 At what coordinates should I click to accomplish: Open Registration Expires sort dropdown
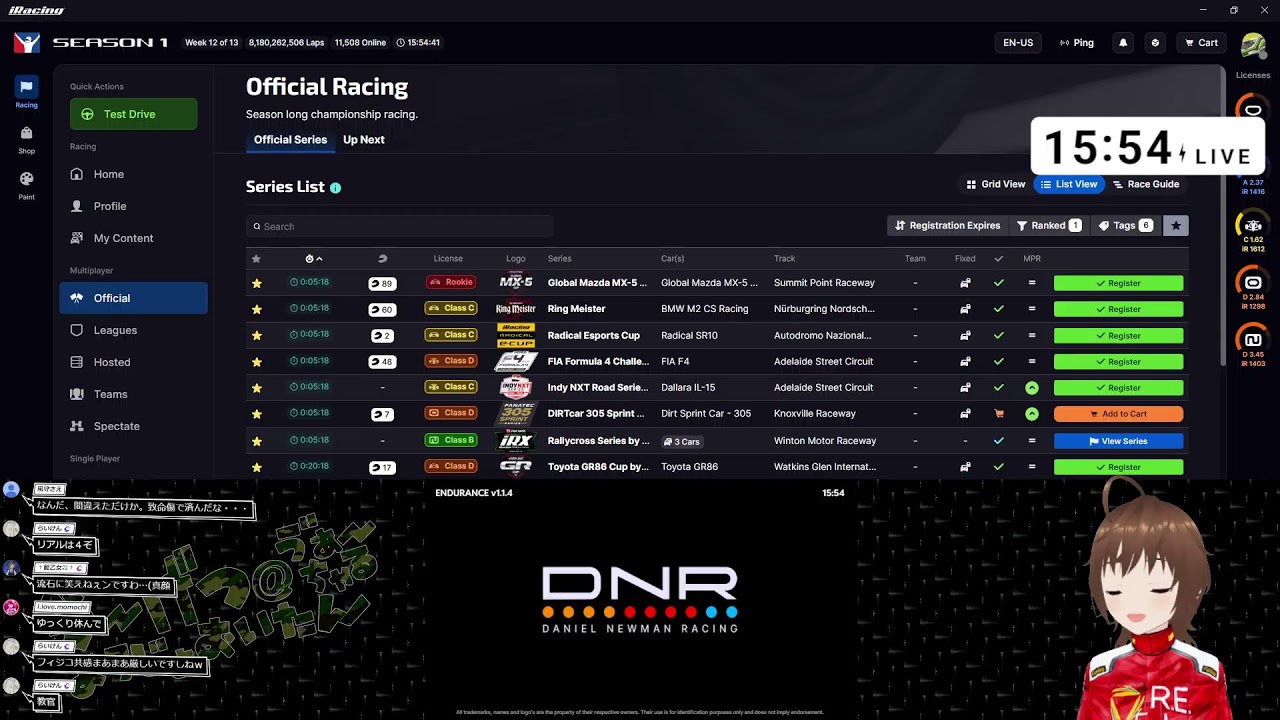(x=947, y=226)
